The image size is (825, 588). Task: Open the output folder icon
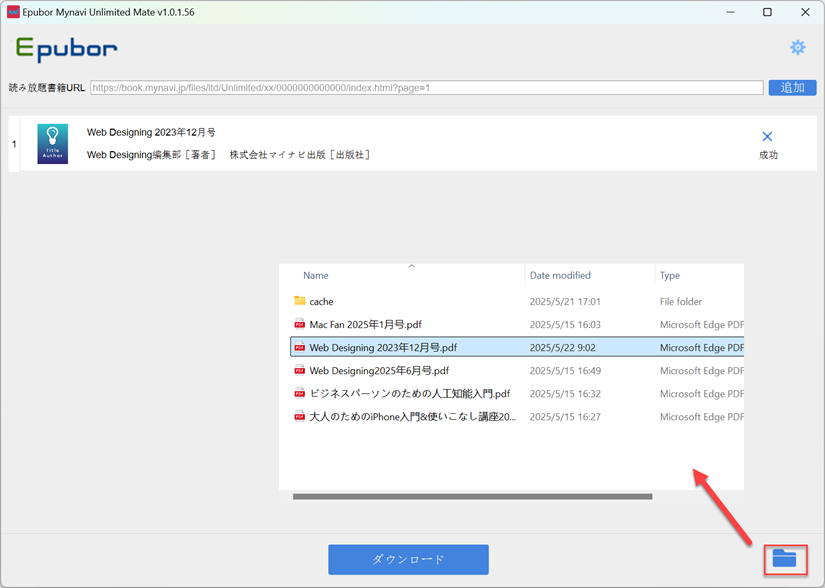(x=784, y=559)
